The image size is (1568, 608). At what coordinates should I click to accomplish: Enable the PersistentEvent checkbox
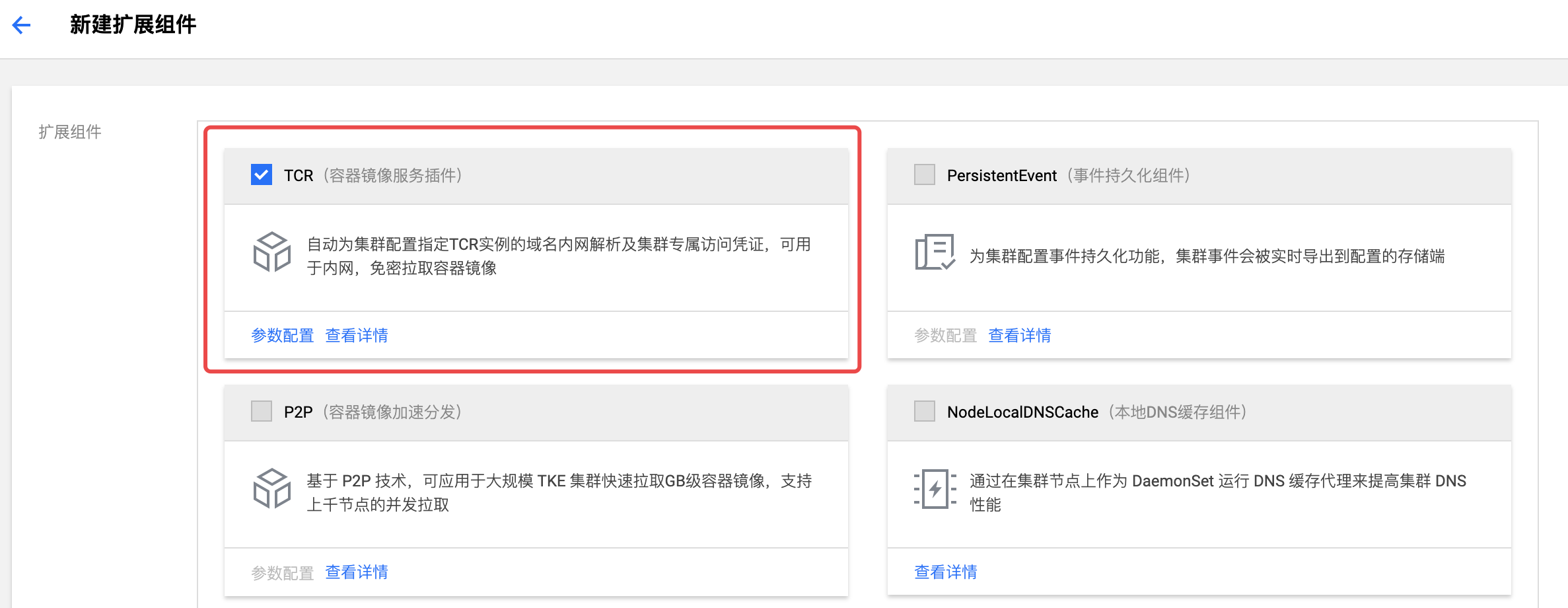(925, 174)
